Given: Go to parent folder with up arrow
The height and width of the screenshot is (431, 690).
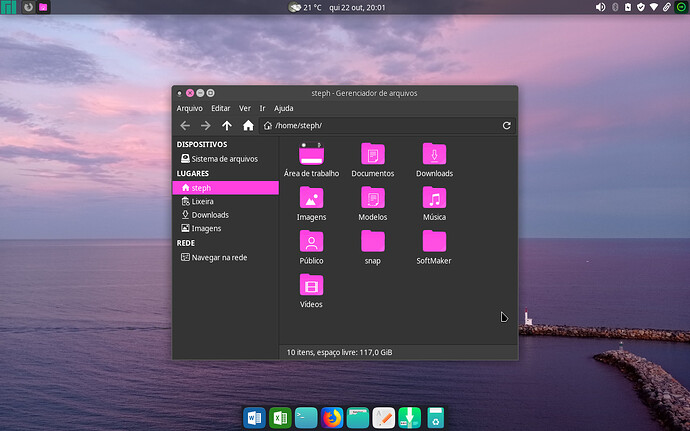Looking at the screenshot, I should (227, 125).
